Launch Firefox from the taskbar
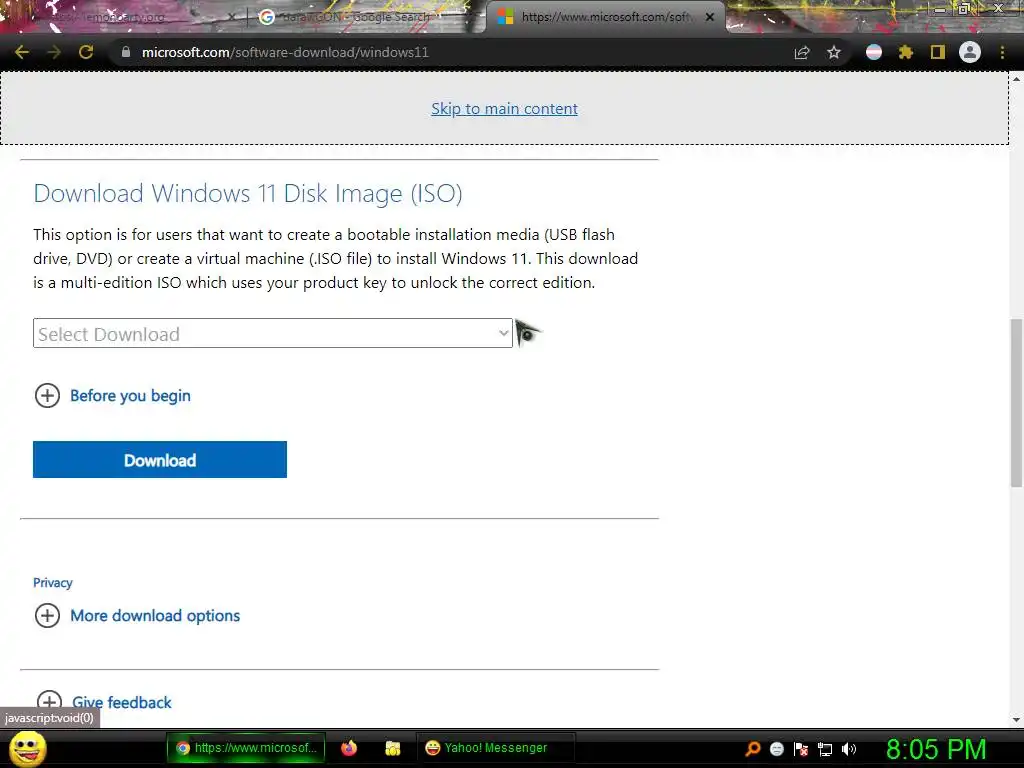Screen dimensions: 1024x768 349,748
